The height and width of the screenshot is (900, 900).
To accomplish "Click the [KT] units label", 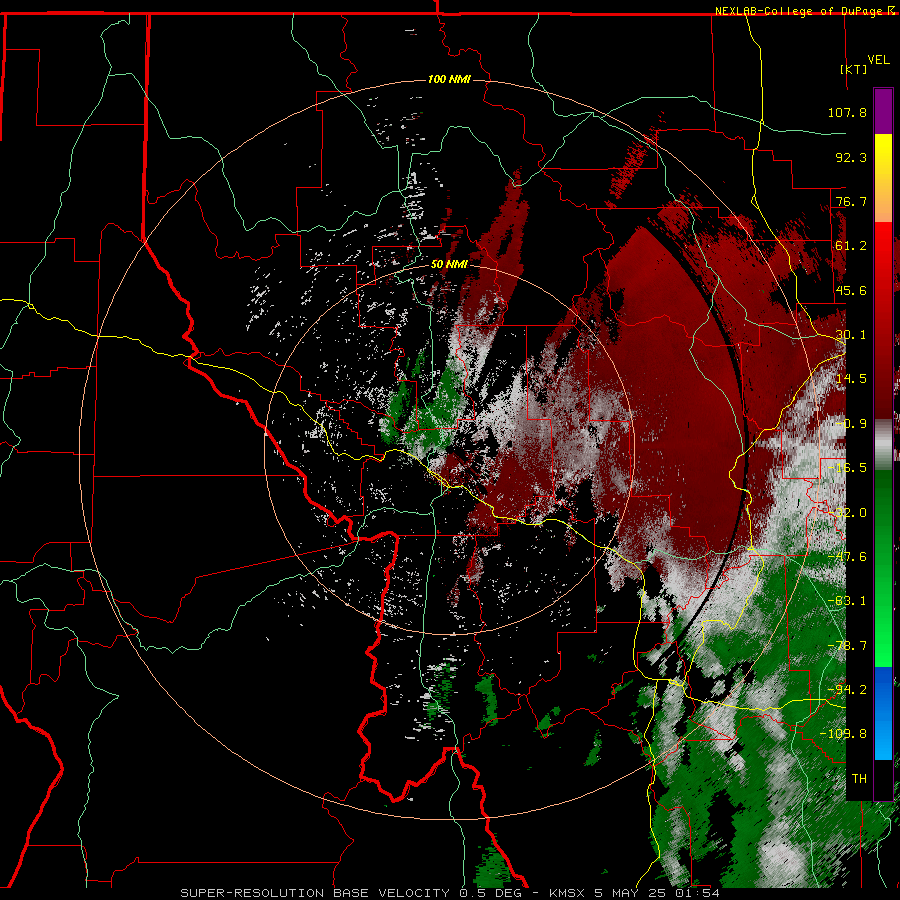I will (x=854, y=69).
